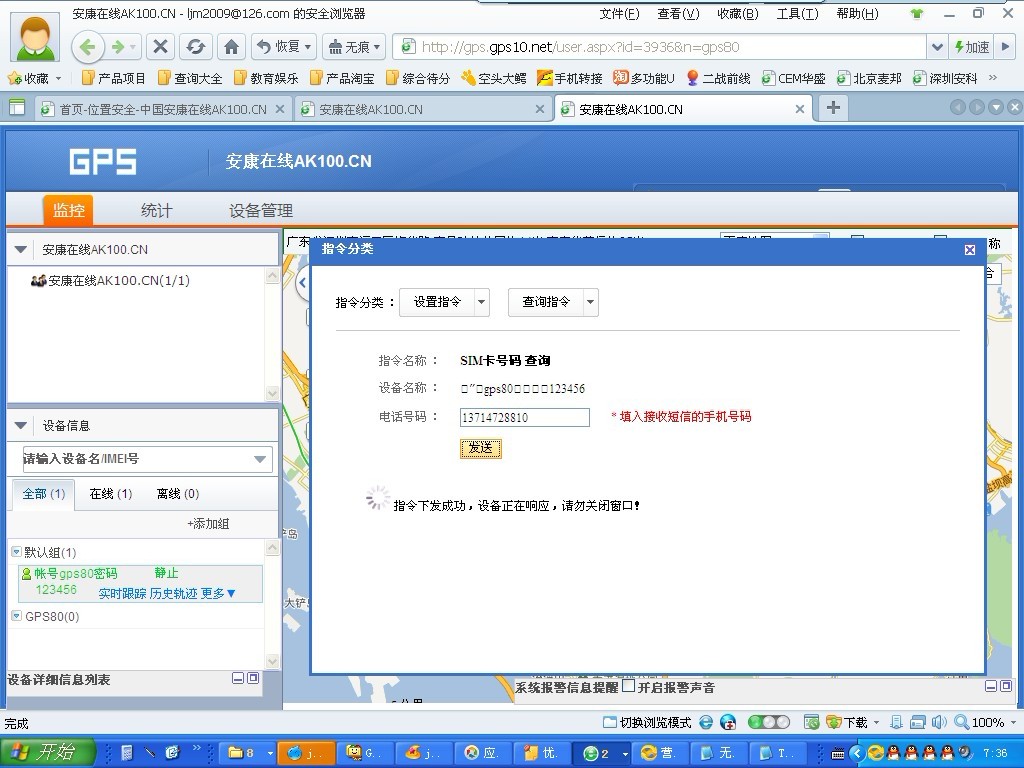This screenshot has height=768, width=1024.
Task: Click the browser forward arrow button
Action: coord(118,47)
